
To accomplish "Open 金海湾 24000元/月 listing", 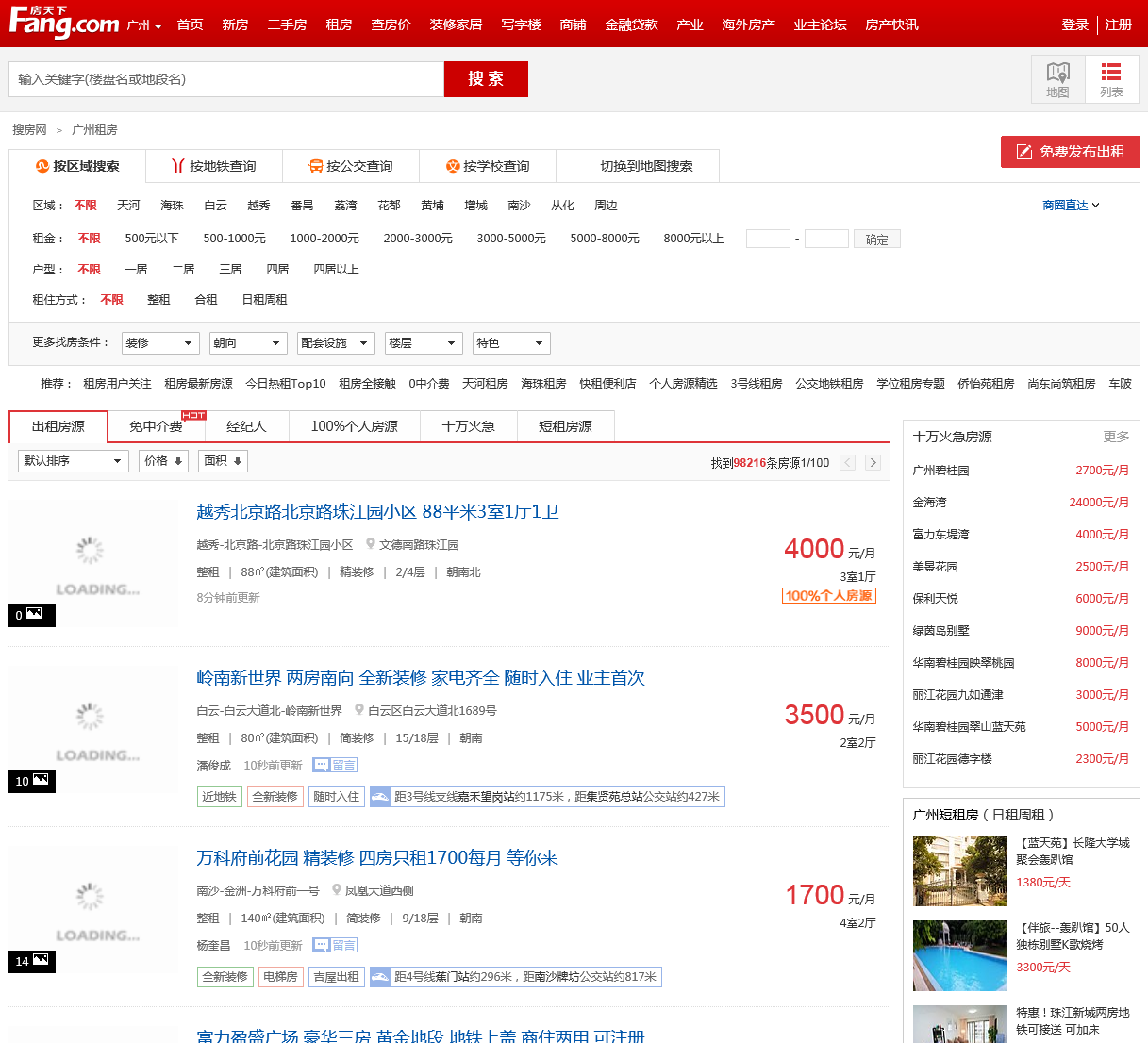I will (x=1021, y=503).
